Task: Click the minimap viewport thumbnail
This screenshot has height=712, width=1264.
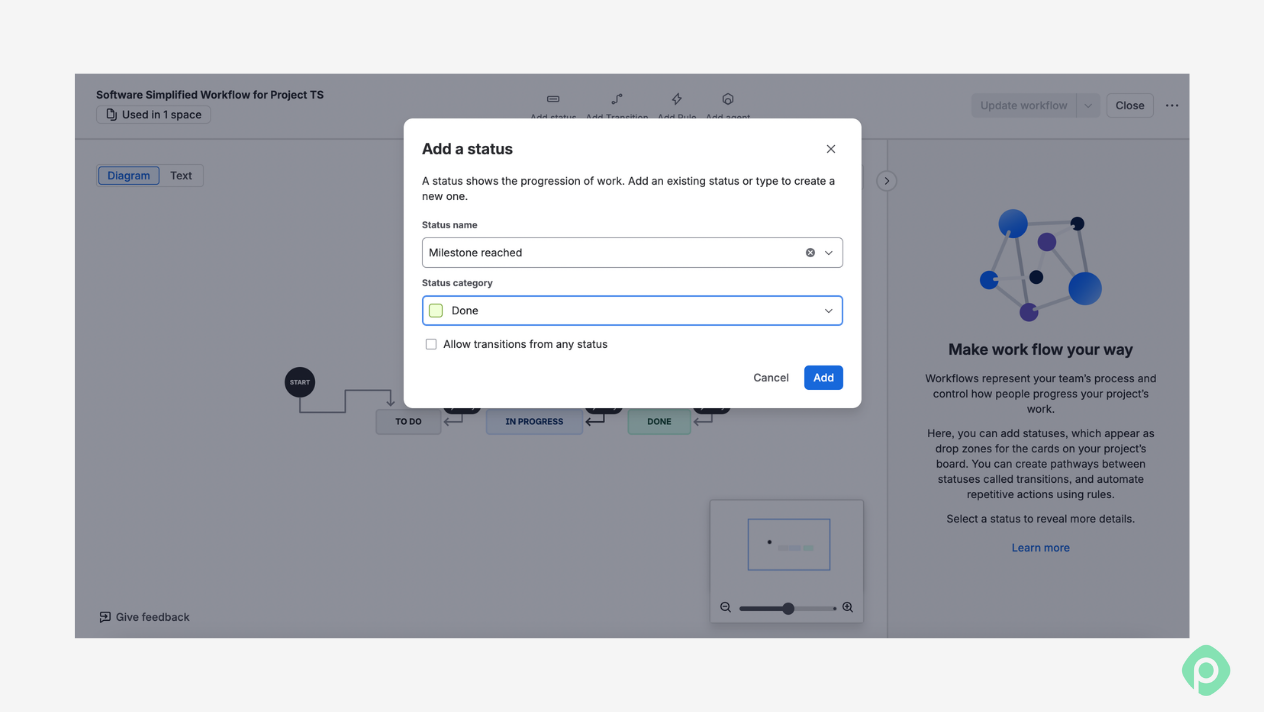Action: click(789, 545)
